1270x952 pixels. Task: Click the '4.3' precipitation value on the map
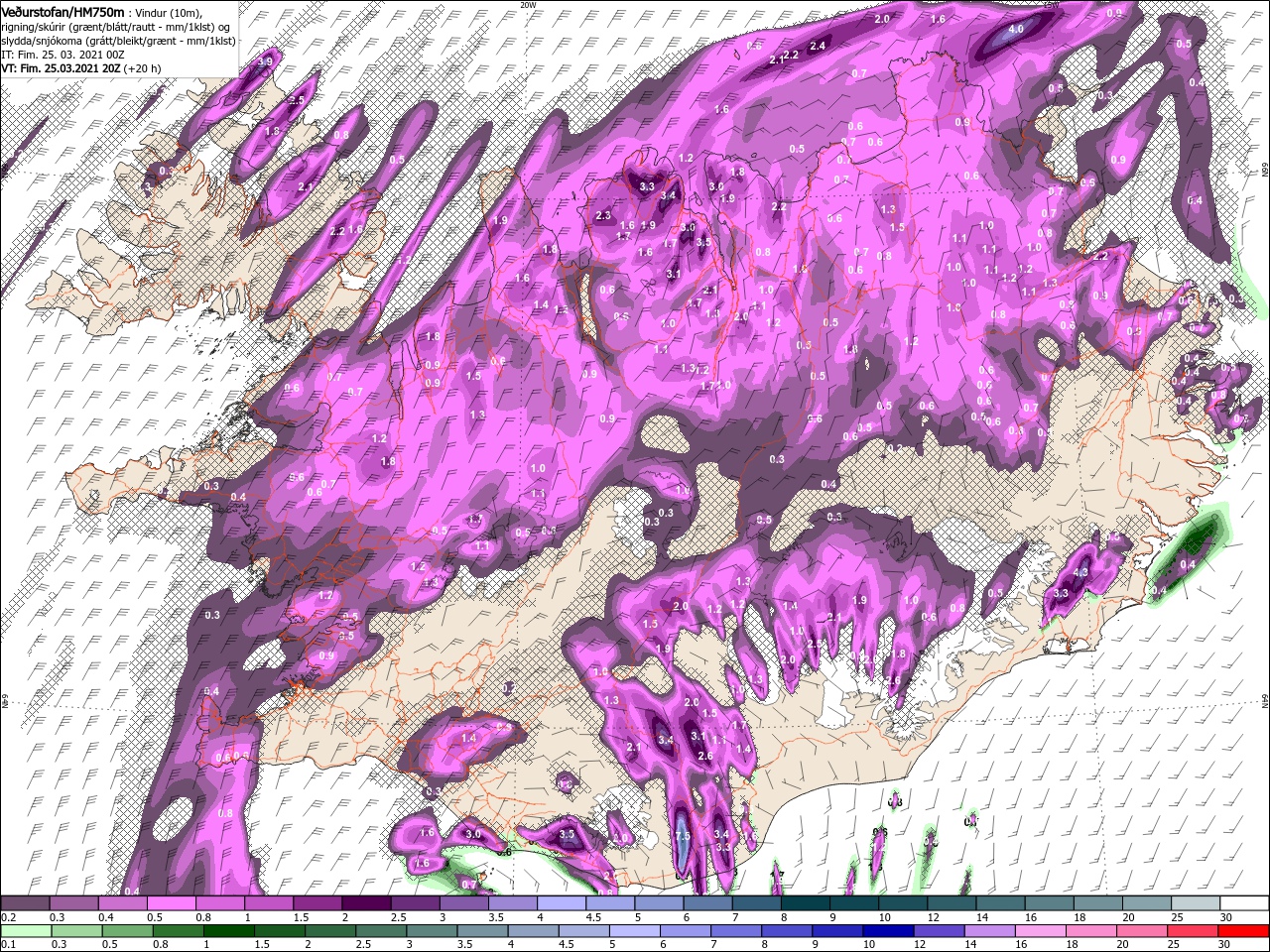1081,572
